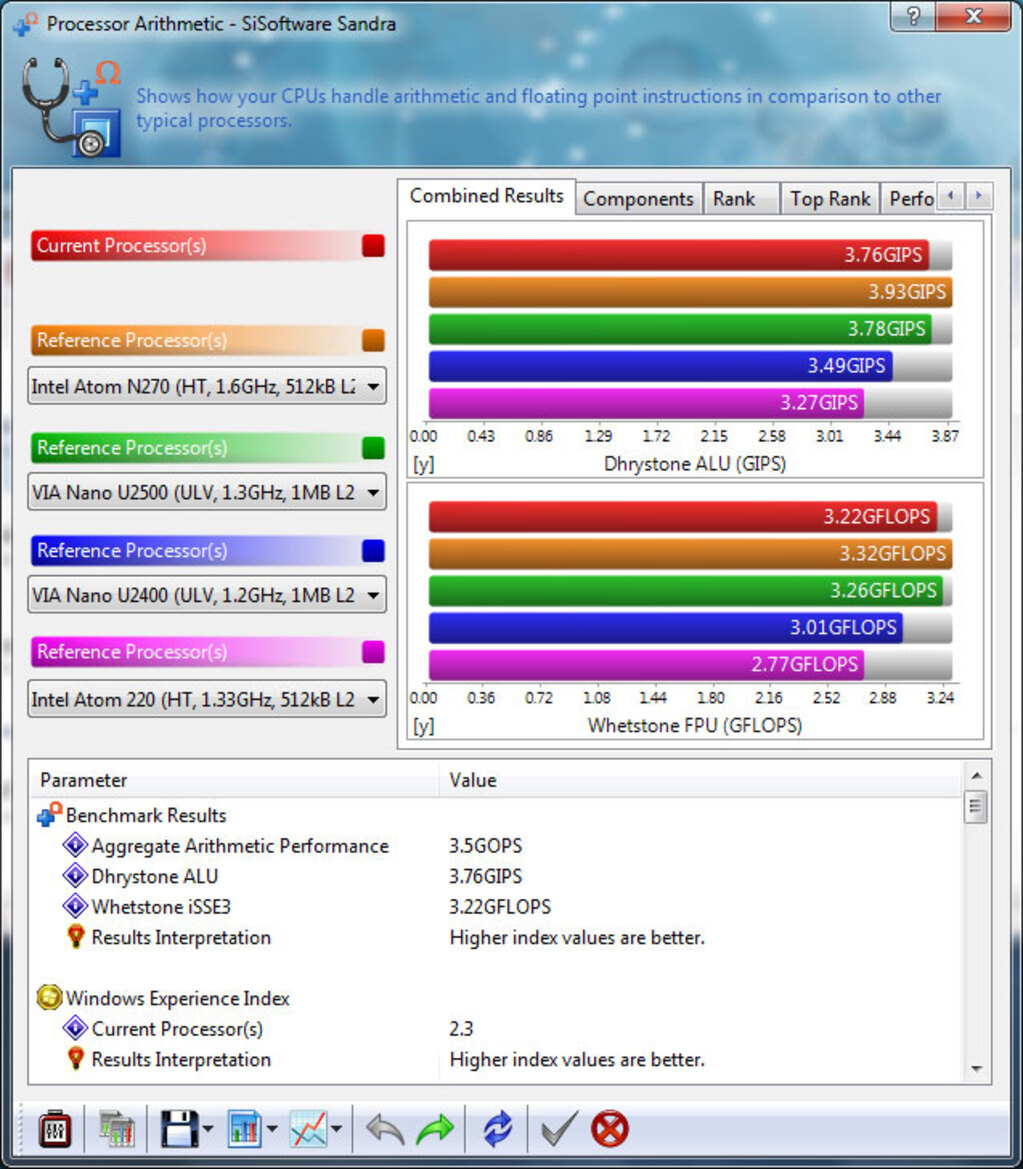Click the 3.5GOPS aggregate value
The image size is (1023, 1169).
(485, 845)
